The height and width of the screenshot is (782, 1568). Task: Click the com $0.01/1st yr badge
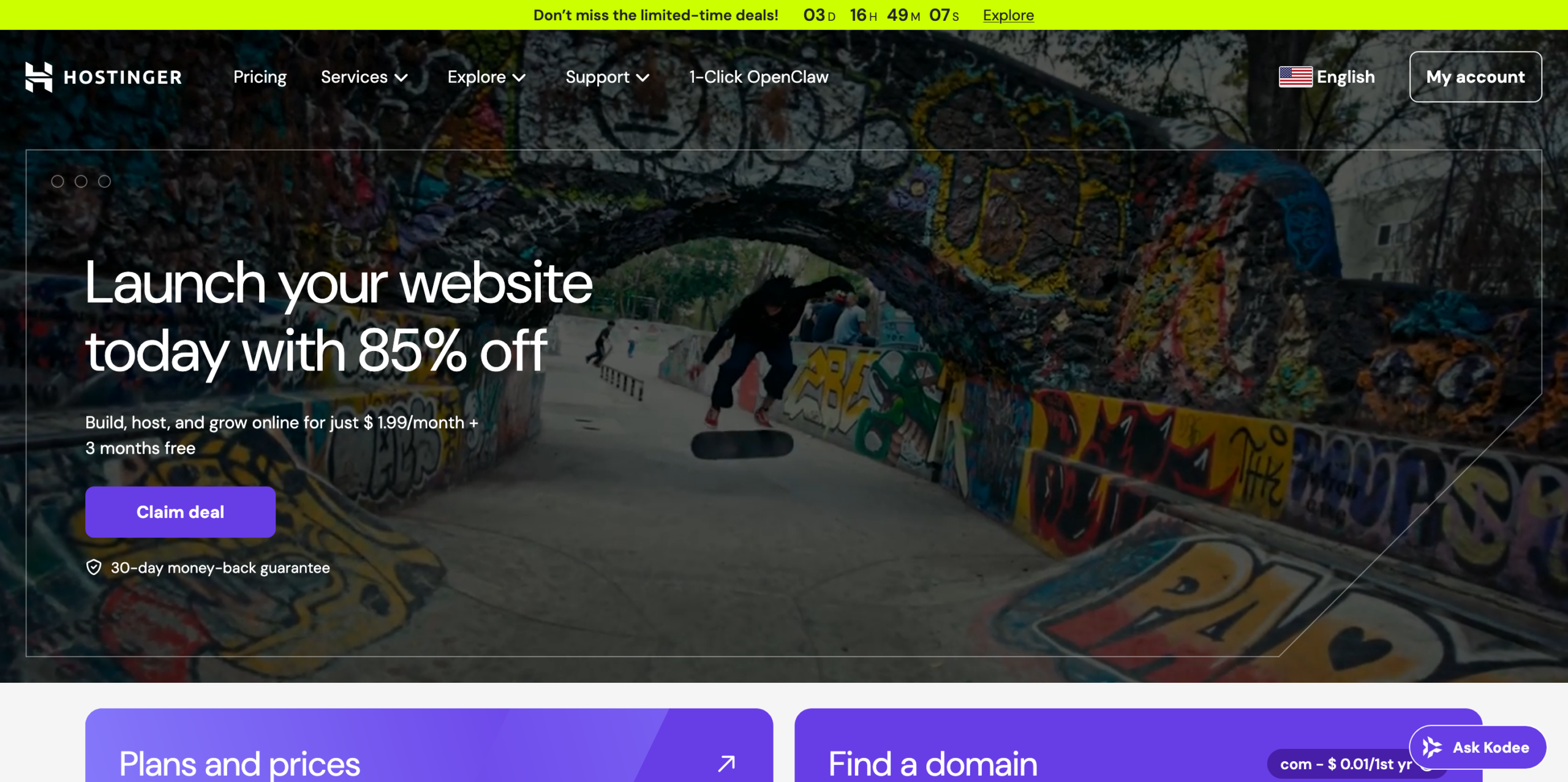[x=1345, y=764]
